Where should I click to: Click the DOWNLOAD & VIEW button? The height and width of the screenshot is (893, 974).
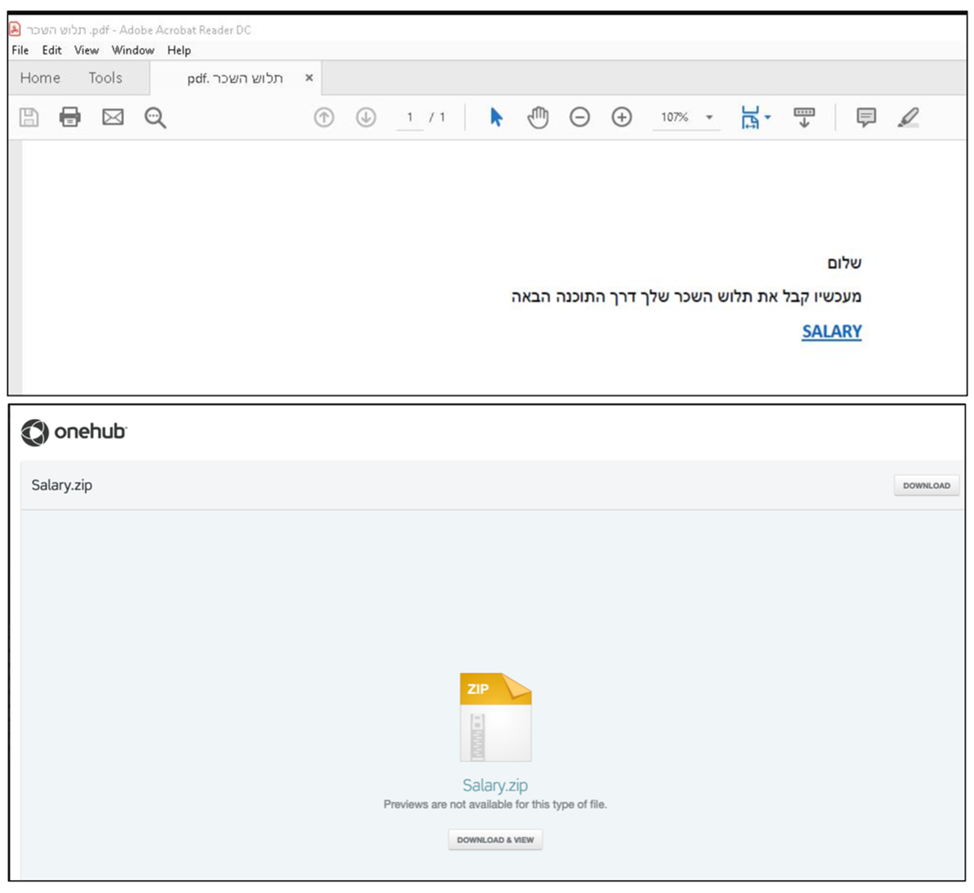tap(495, 840)
